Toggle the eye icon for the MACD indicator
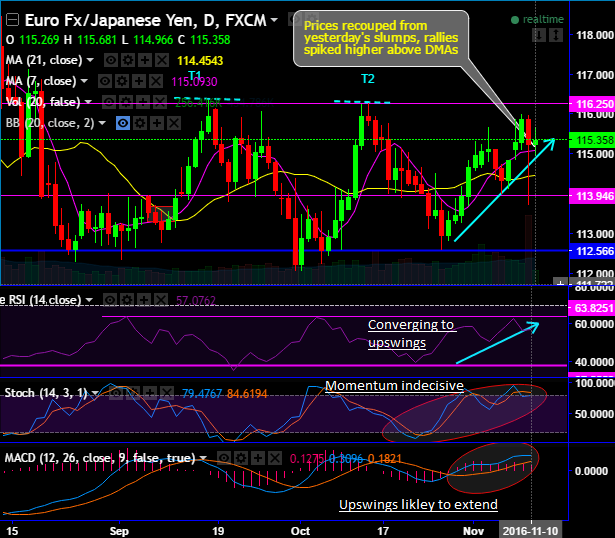 224,458
